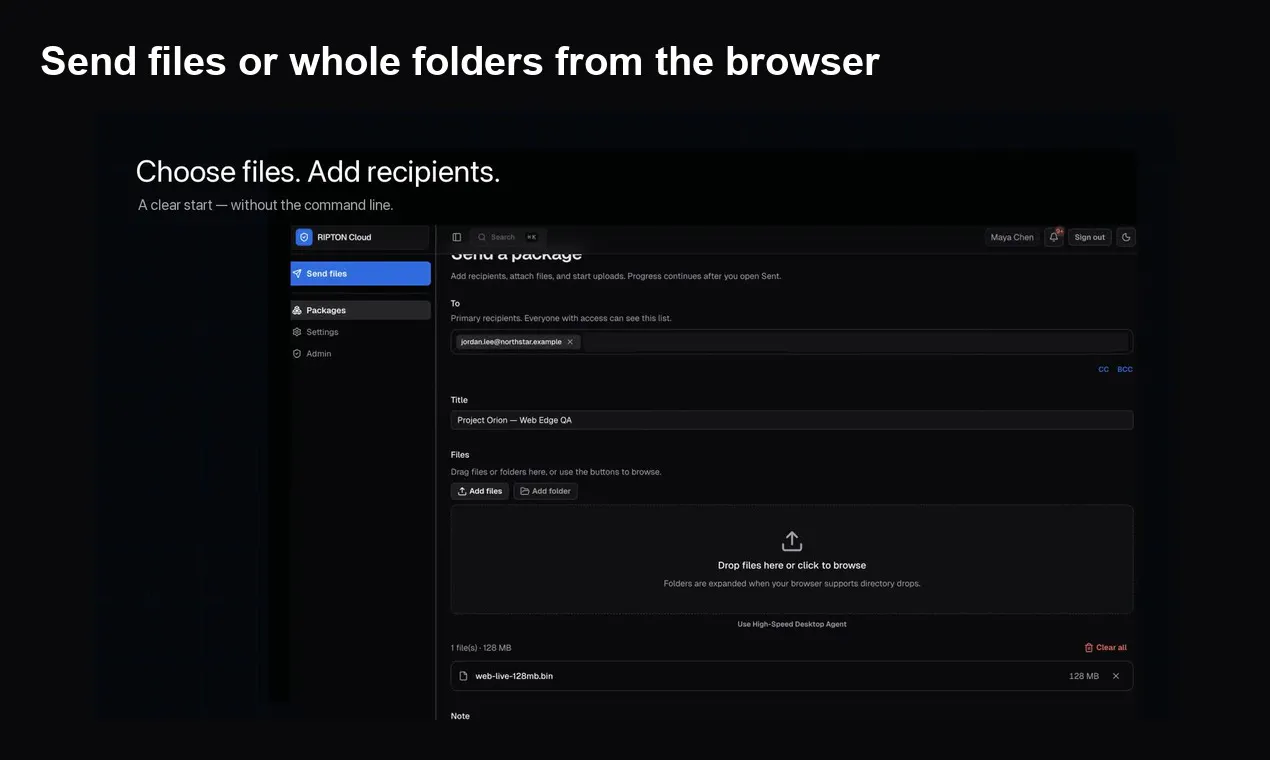Open Send files in the sidebar

tap(361, 274)
